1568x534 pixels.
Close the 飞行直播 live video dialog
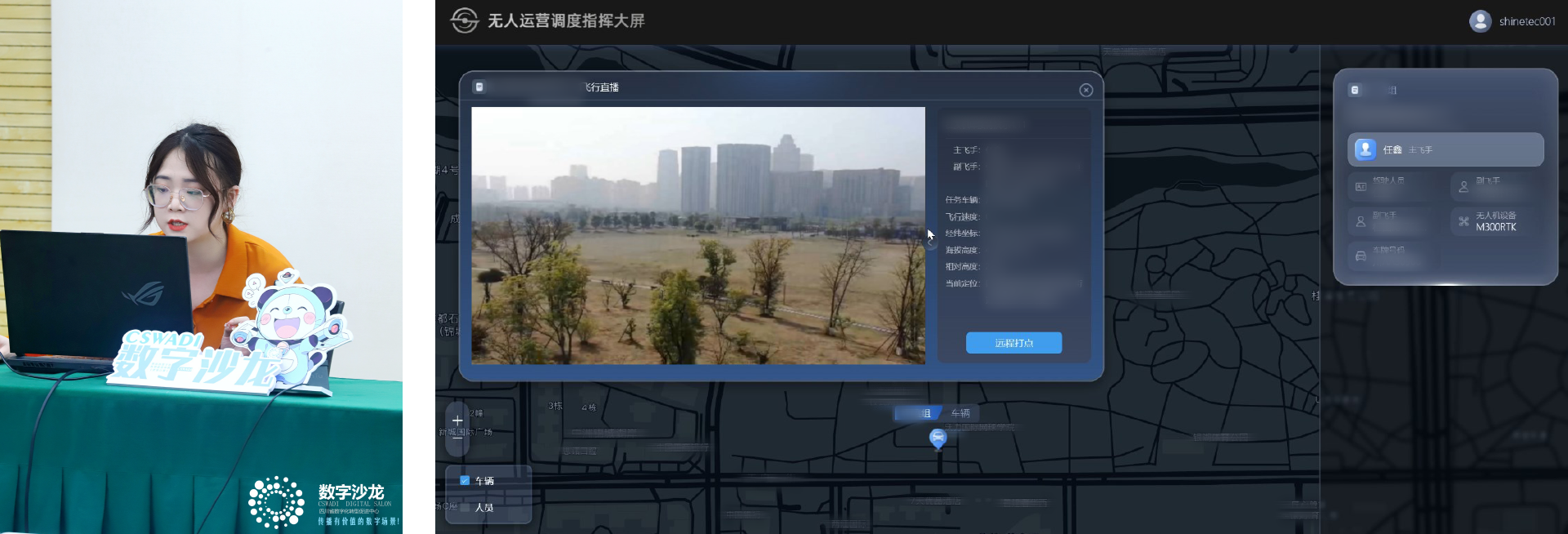[1085, 90]
